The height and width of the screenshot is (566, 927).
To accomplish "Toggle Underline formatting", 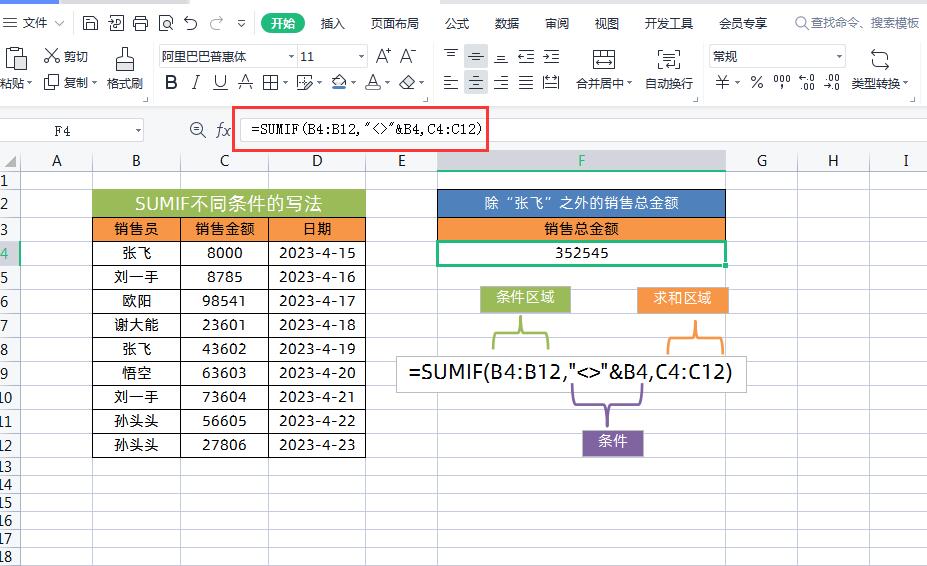I will 221,82.
